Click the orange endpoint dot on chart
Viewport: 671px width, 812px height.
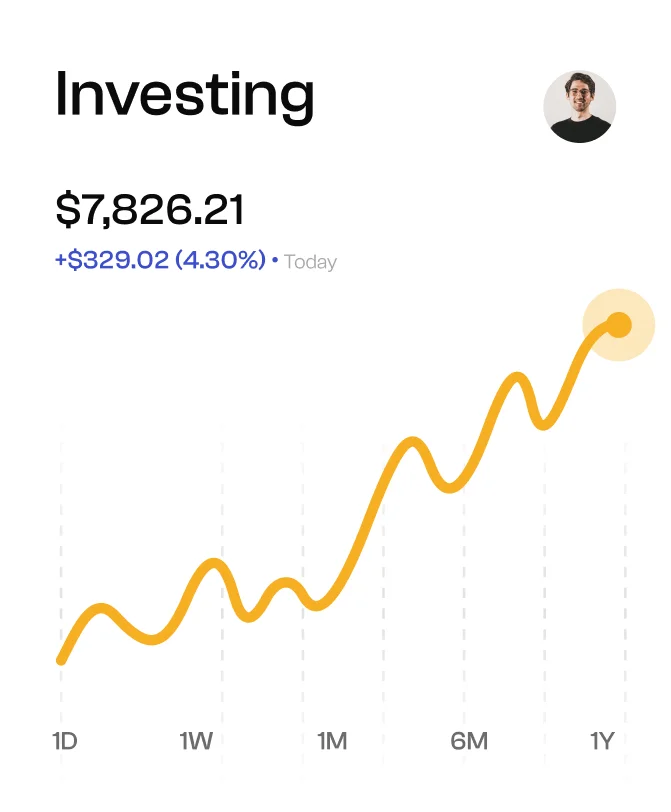tap(619, 324)
